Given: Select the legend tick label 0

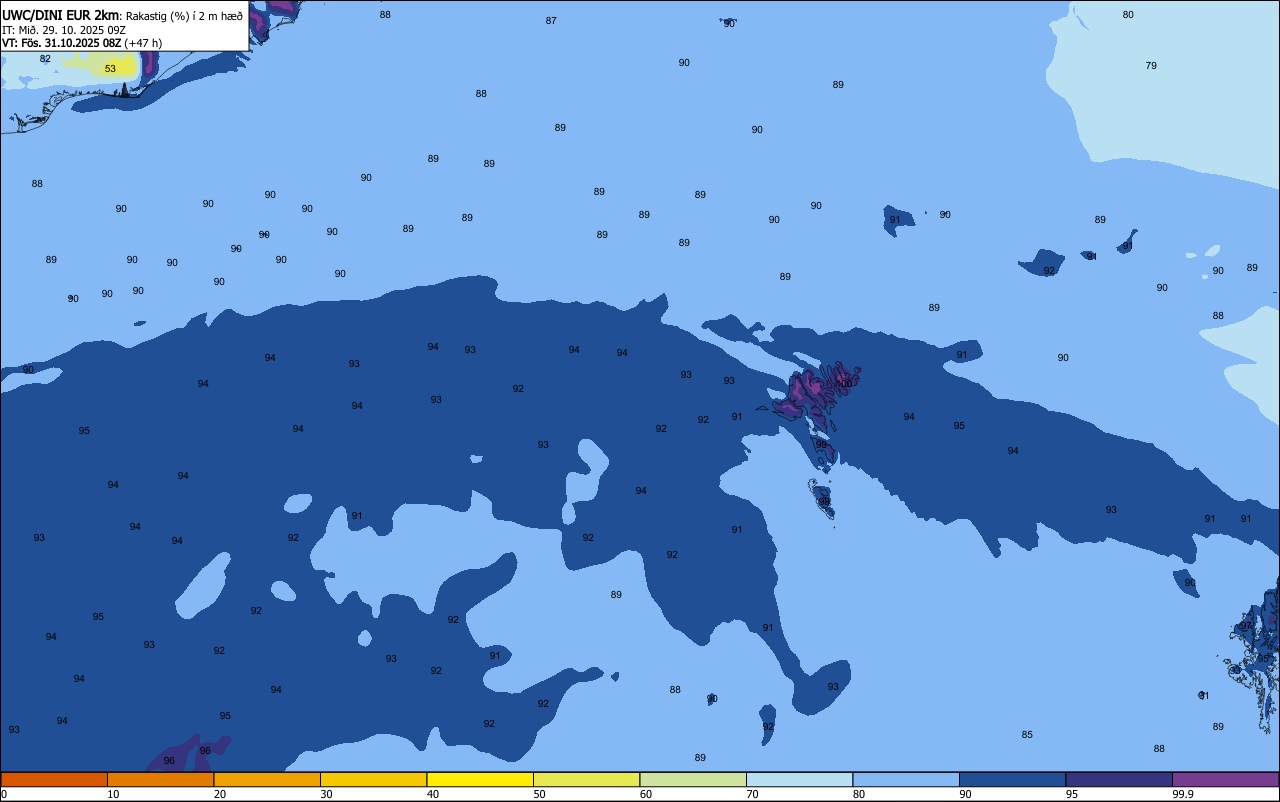Looking at the screenshot, I should tap(4, 794).
